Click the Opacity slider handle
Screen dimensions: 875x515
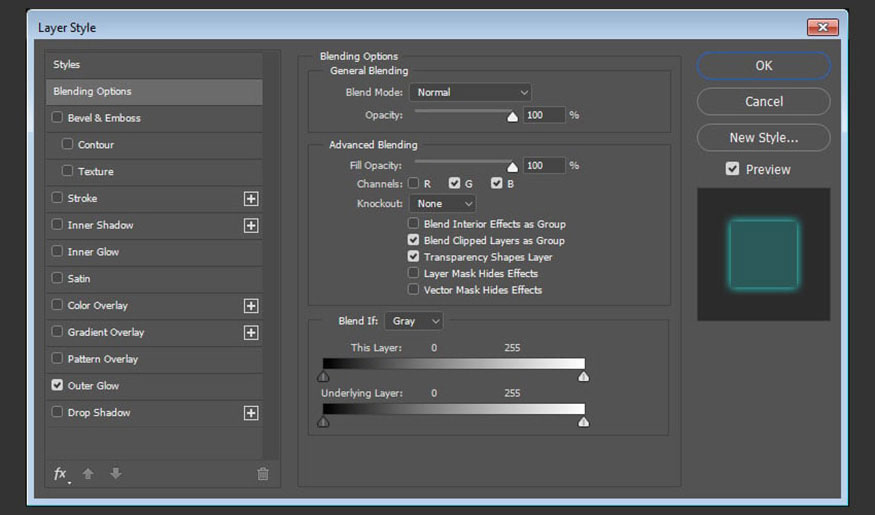[x=512, y=117]
